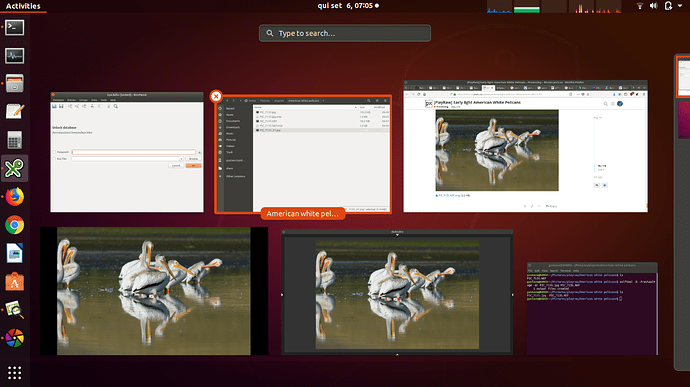Switch to the terminal window thumbnail
The width and height of the screenshot is (690, 387).
tap(592, 309)
